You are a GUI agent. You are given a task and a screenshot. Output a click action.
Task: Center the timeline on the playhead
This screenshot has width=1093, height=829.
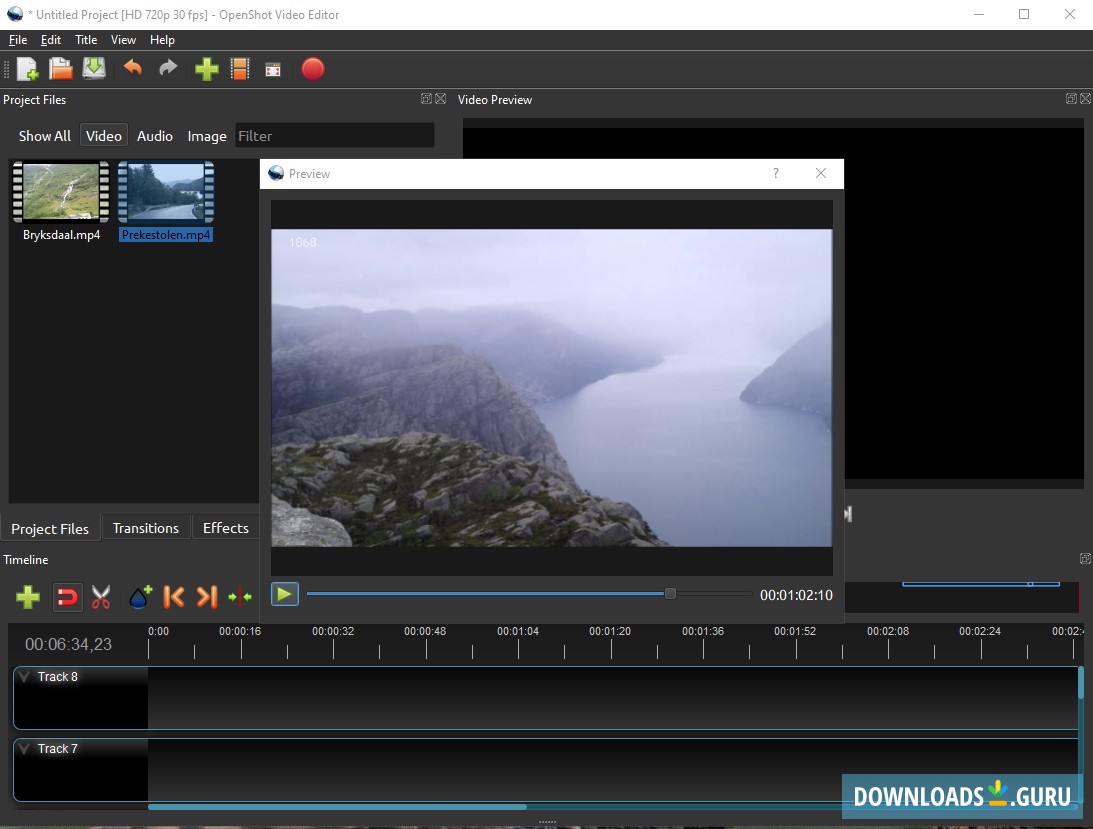point(240,596)
